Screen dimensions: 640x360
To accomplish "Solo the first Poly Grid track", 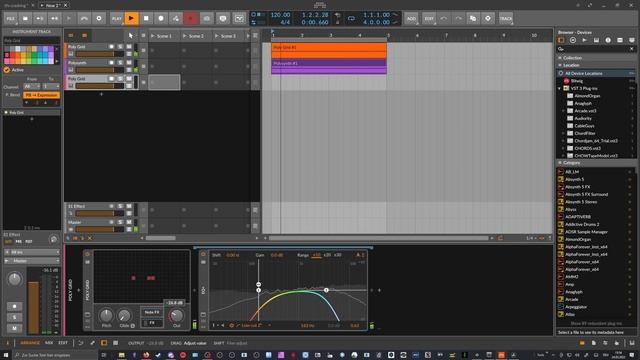I will point(120,47).
